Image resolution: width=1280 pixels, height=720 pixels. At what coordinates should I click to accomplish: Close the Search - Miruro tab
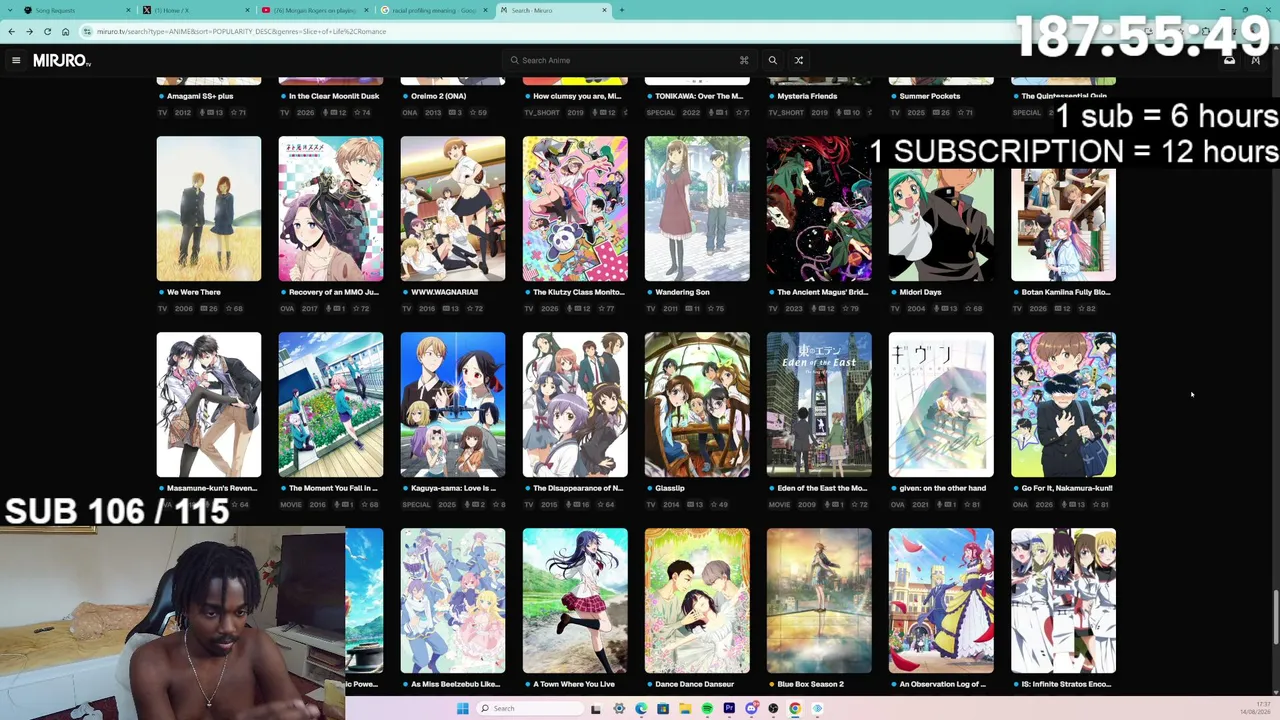tap(604, 10)
